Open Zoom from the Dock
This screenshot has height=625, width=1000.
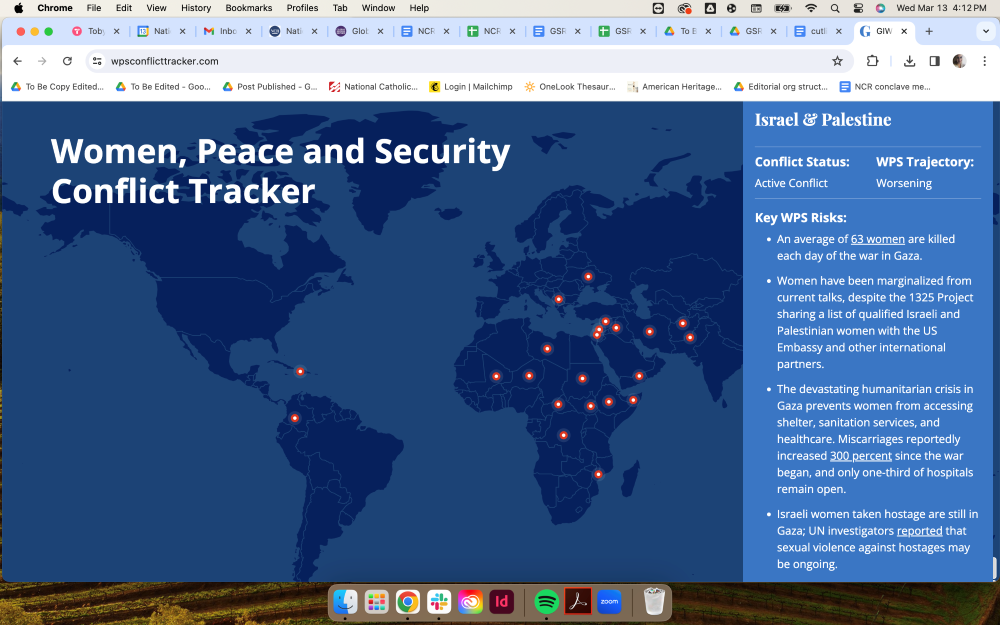pyautogui.click(x=609, y=601)
